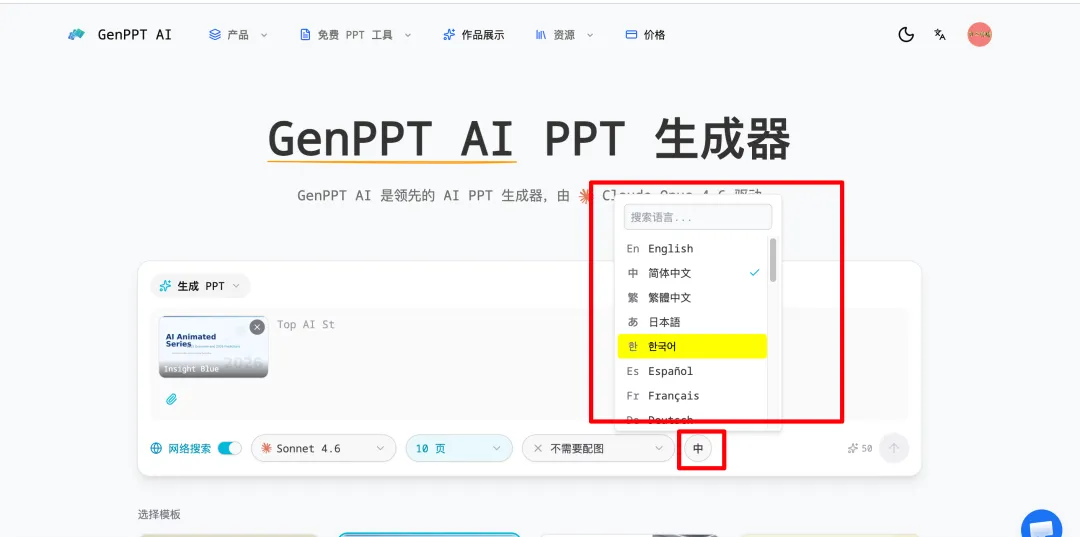The width and height of the screenshot is (1080, 537).
Task: Go to 作品展示 page
Action: (x=474, y=34)
